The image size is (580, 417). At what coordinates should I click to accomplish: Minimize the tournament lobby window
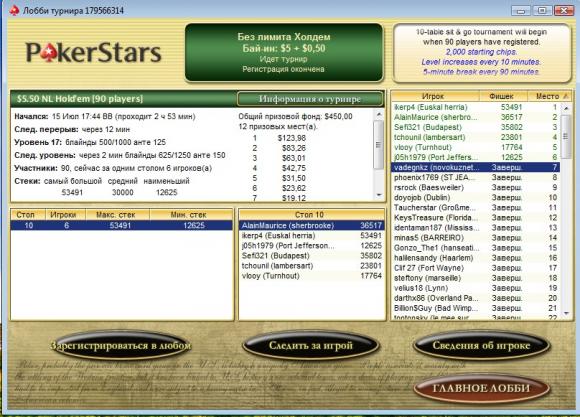click(521, 10)
